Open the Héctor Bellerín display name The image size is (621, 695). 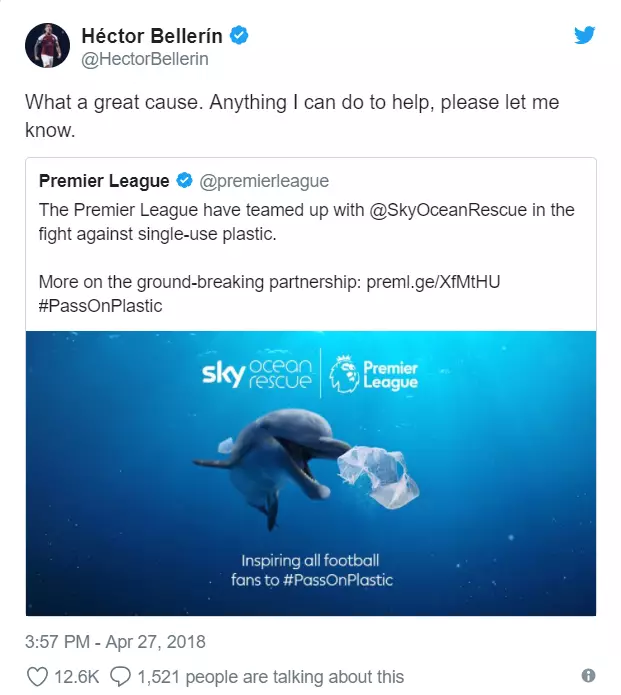(x=152, y=36)
